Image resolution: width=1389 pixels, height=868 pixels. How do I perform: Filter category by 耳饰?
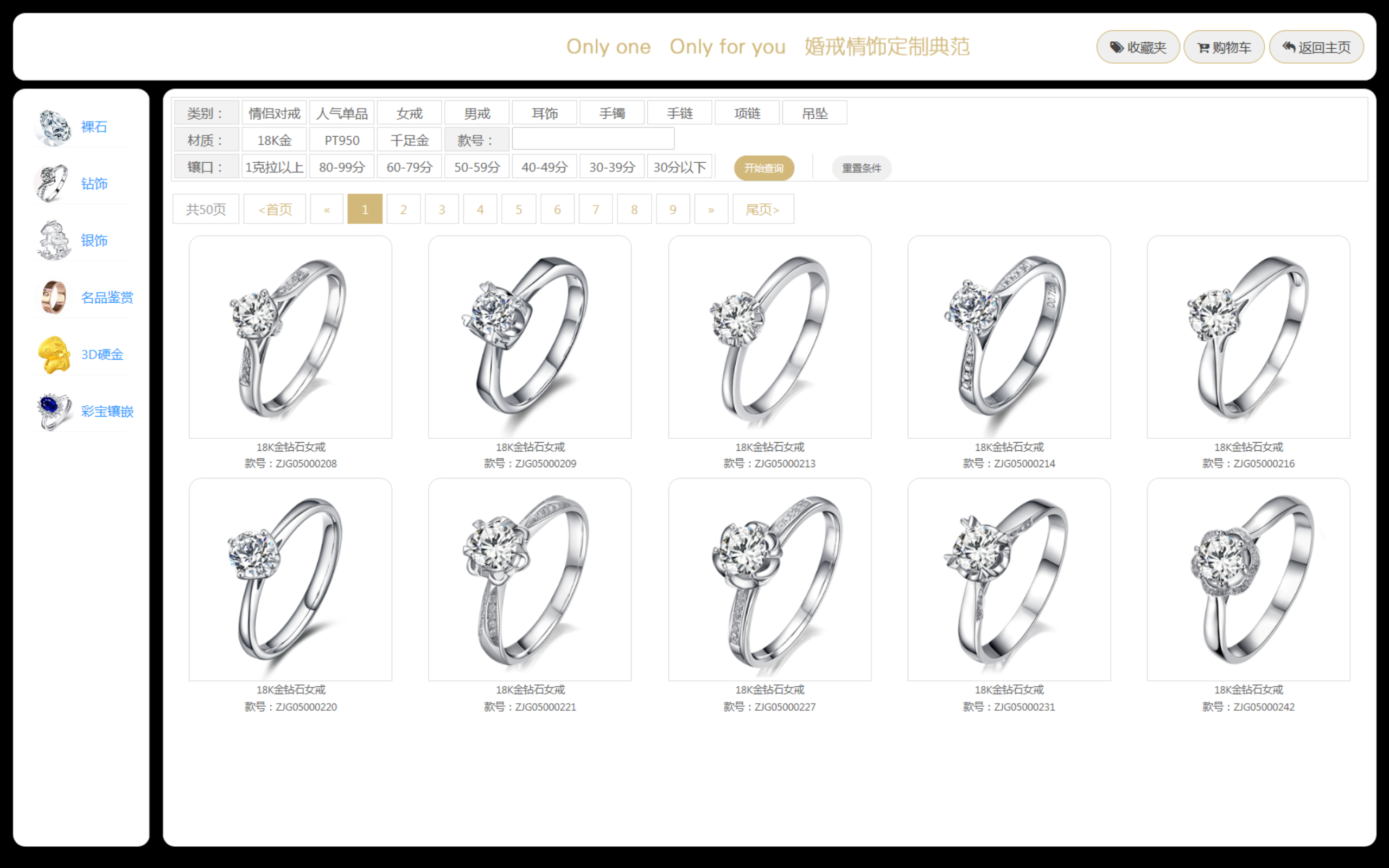click(x=545, y=113)
